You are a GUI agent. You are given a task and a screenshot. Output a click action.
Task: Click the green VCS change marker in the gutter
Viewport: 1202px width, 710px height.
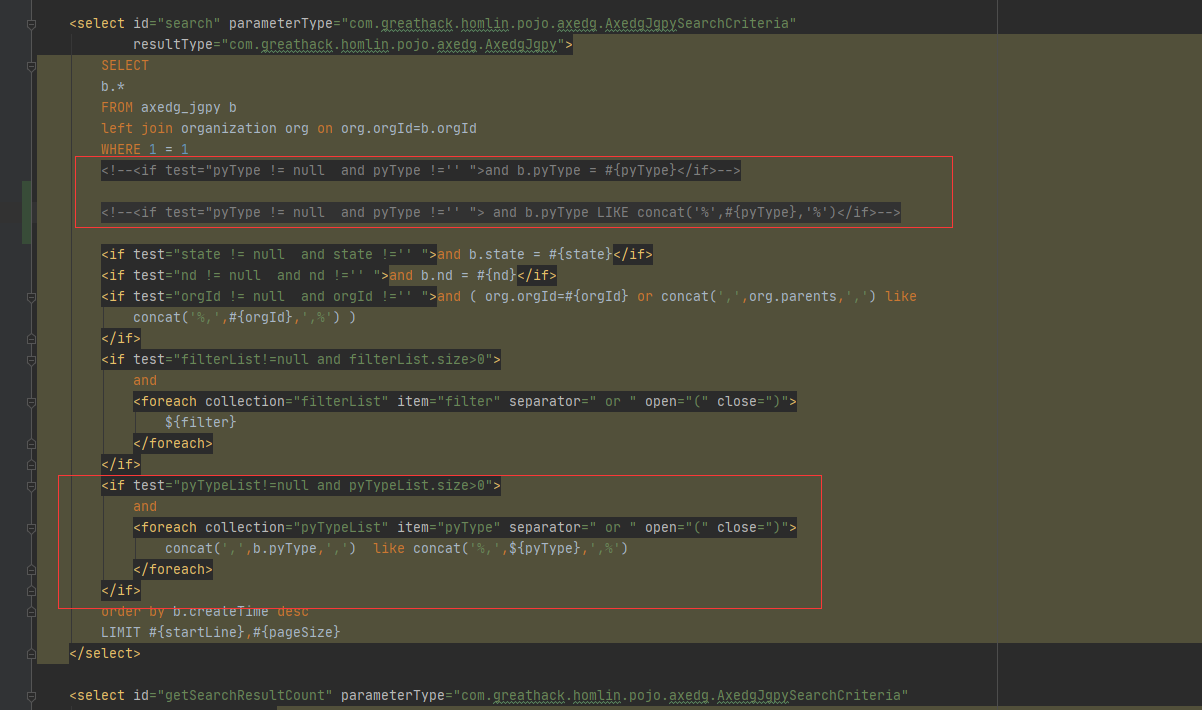point(28,212)
